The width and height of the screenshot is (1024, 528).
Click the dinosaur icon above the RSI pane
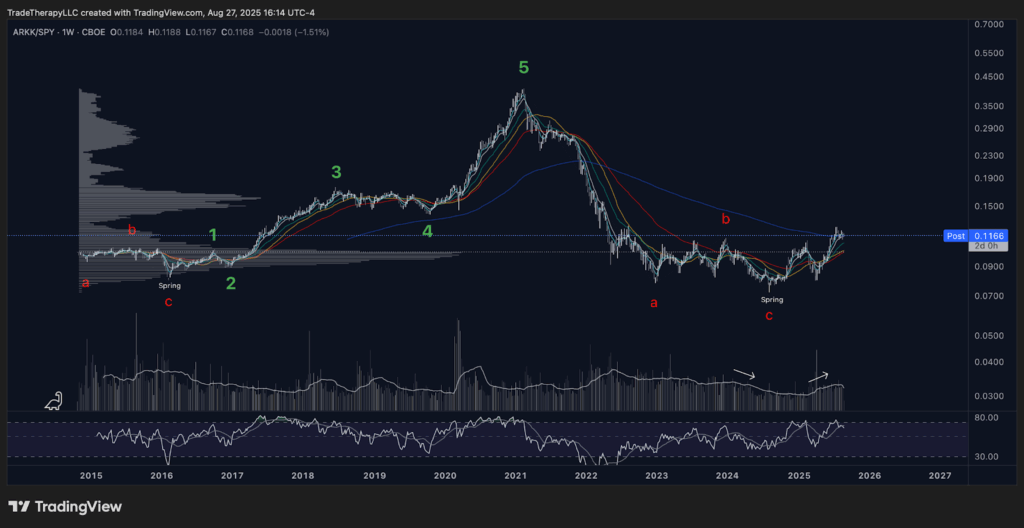coord(56,401)
